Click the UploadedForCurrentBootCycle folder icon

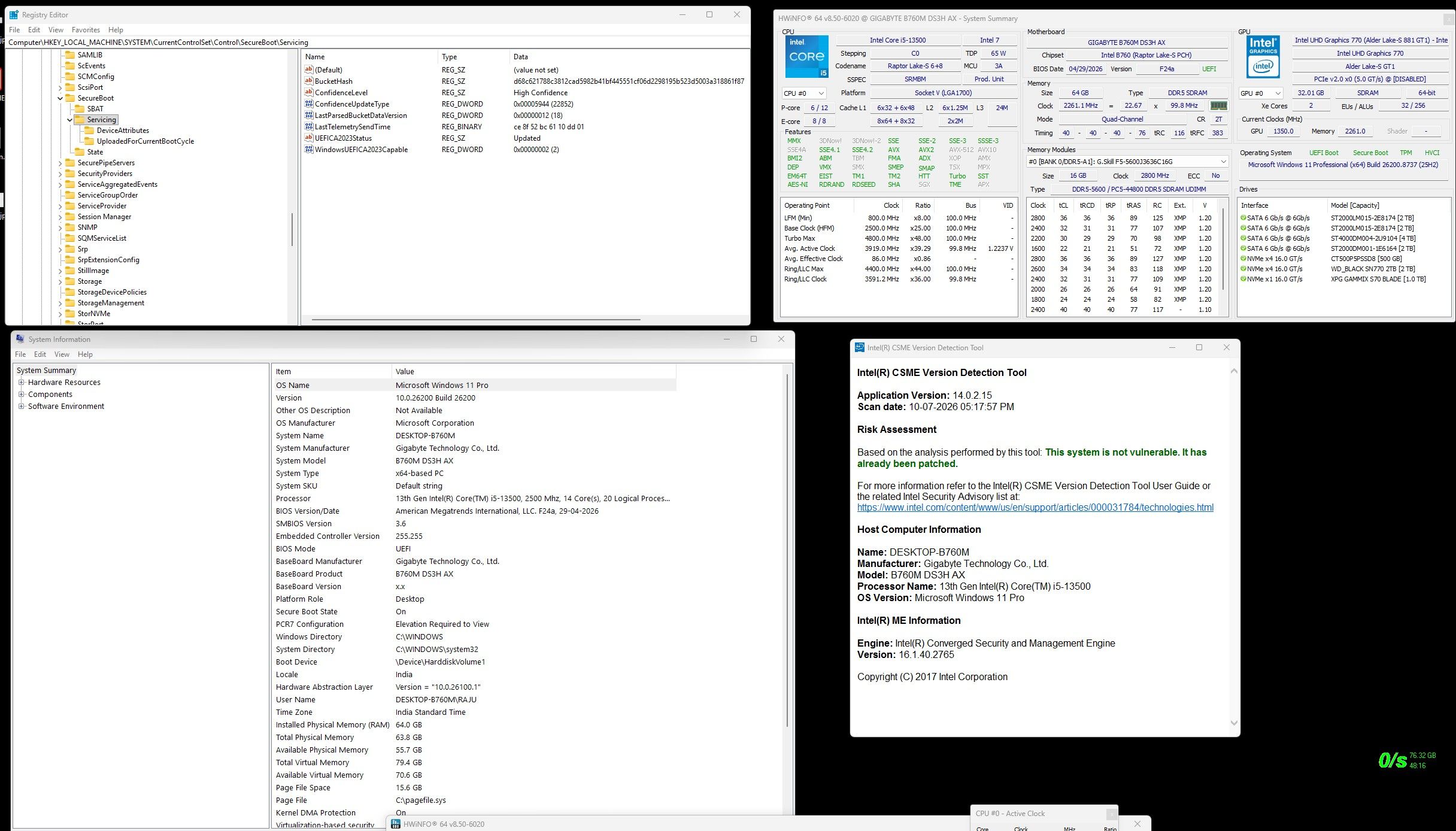tap(89, 141)
